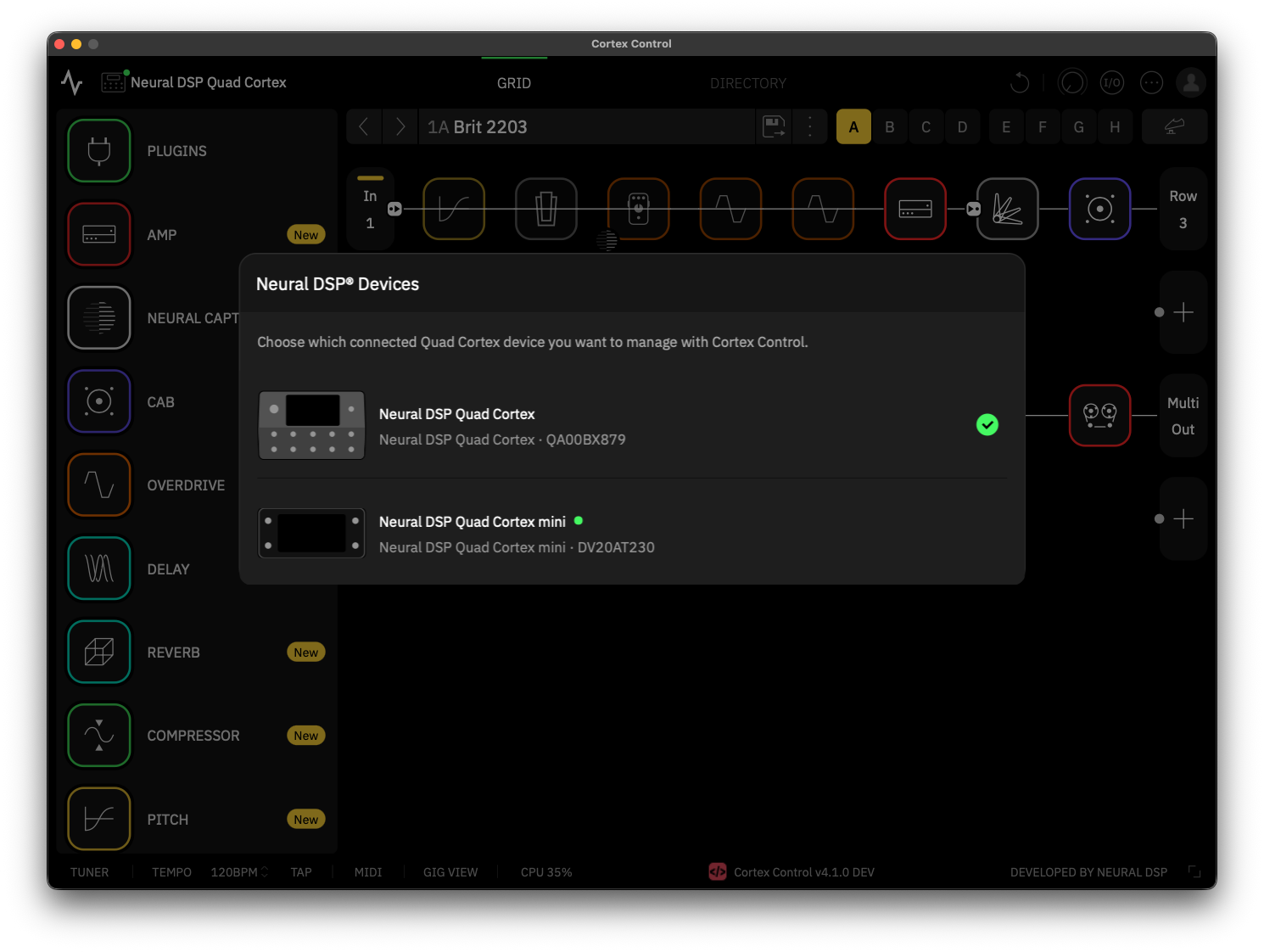Click the CPU 35% readout
The image size is (1264, 952).
click(x=546, y=872)
